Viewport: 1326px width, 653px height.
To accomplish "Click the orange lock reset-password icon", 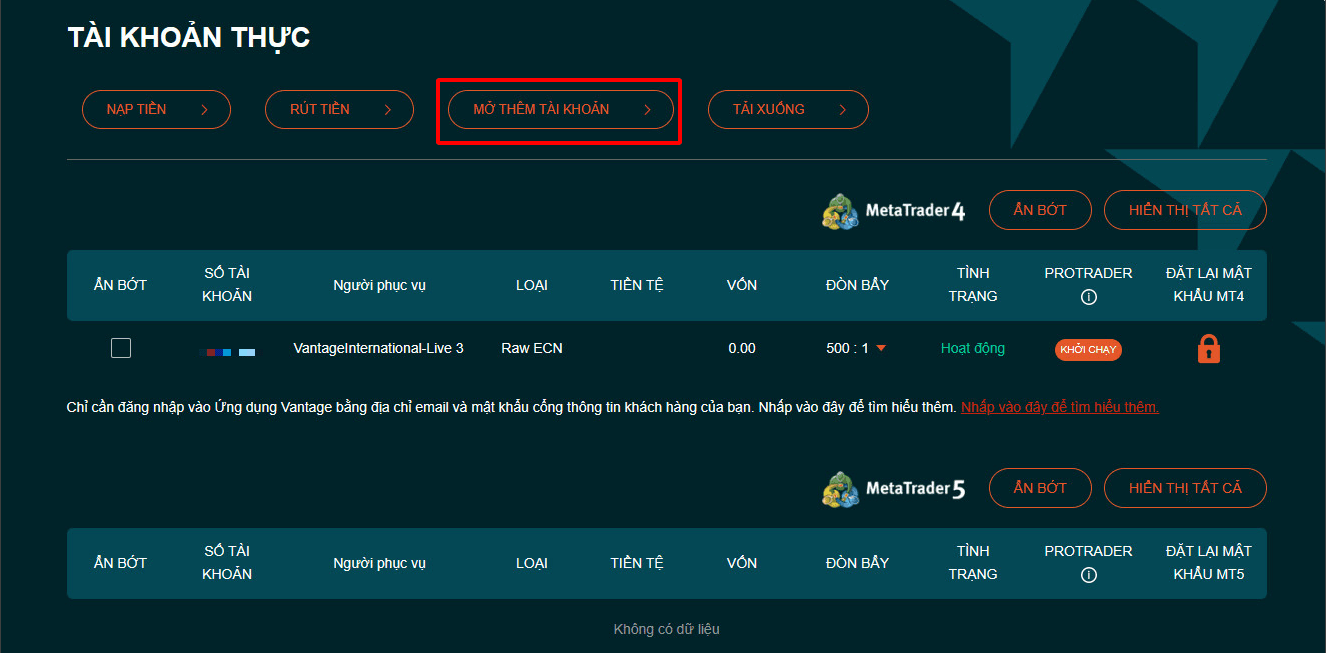I will (1208, 349).
